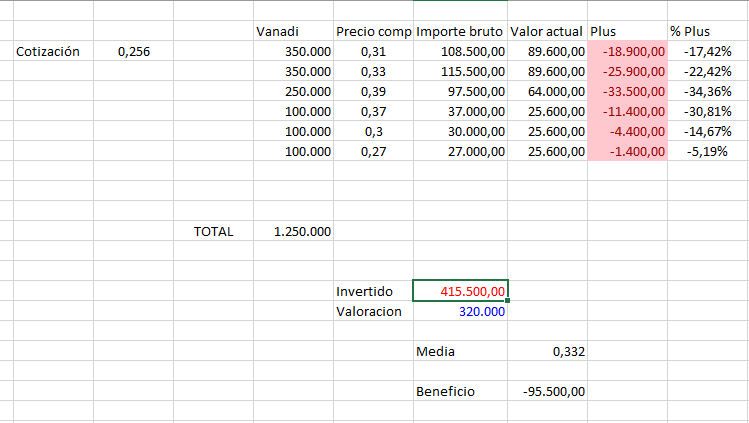The image size is (749, 423).
Task: Select the pink cell showing -18.900,00
Action: 627,51
